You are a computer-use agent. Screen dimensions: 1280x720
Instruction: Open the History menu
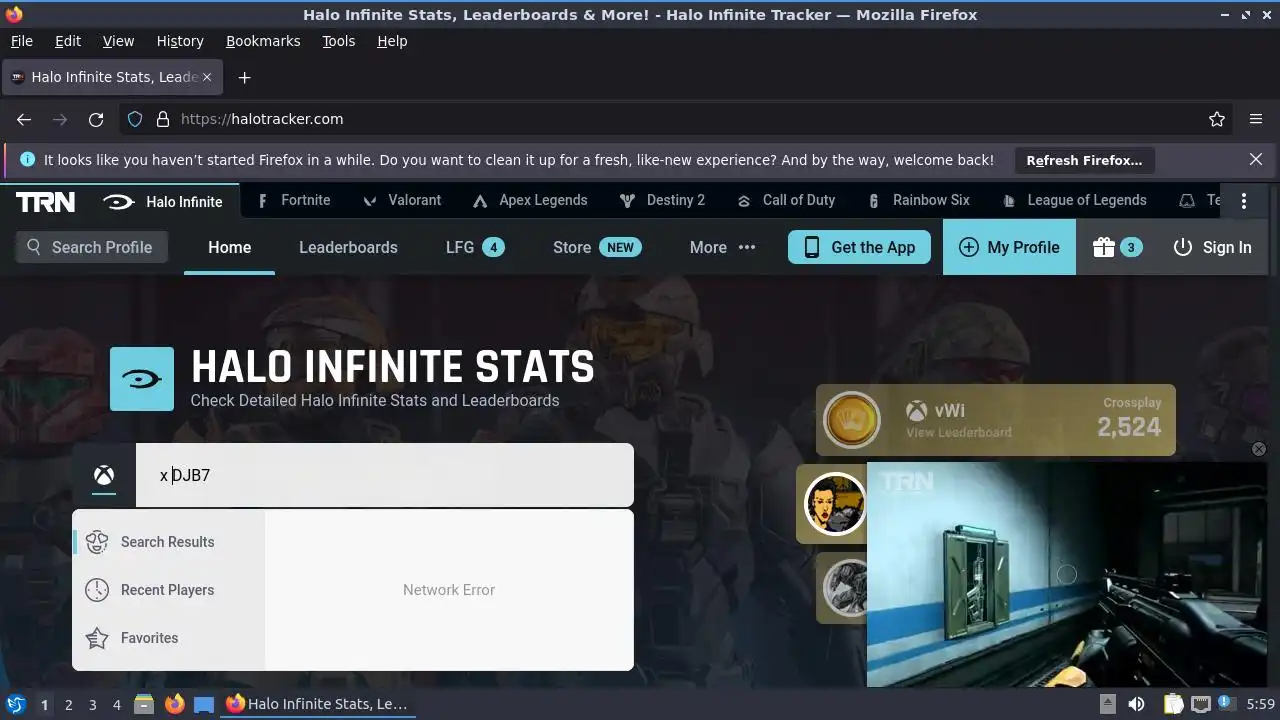coord(180,41)
